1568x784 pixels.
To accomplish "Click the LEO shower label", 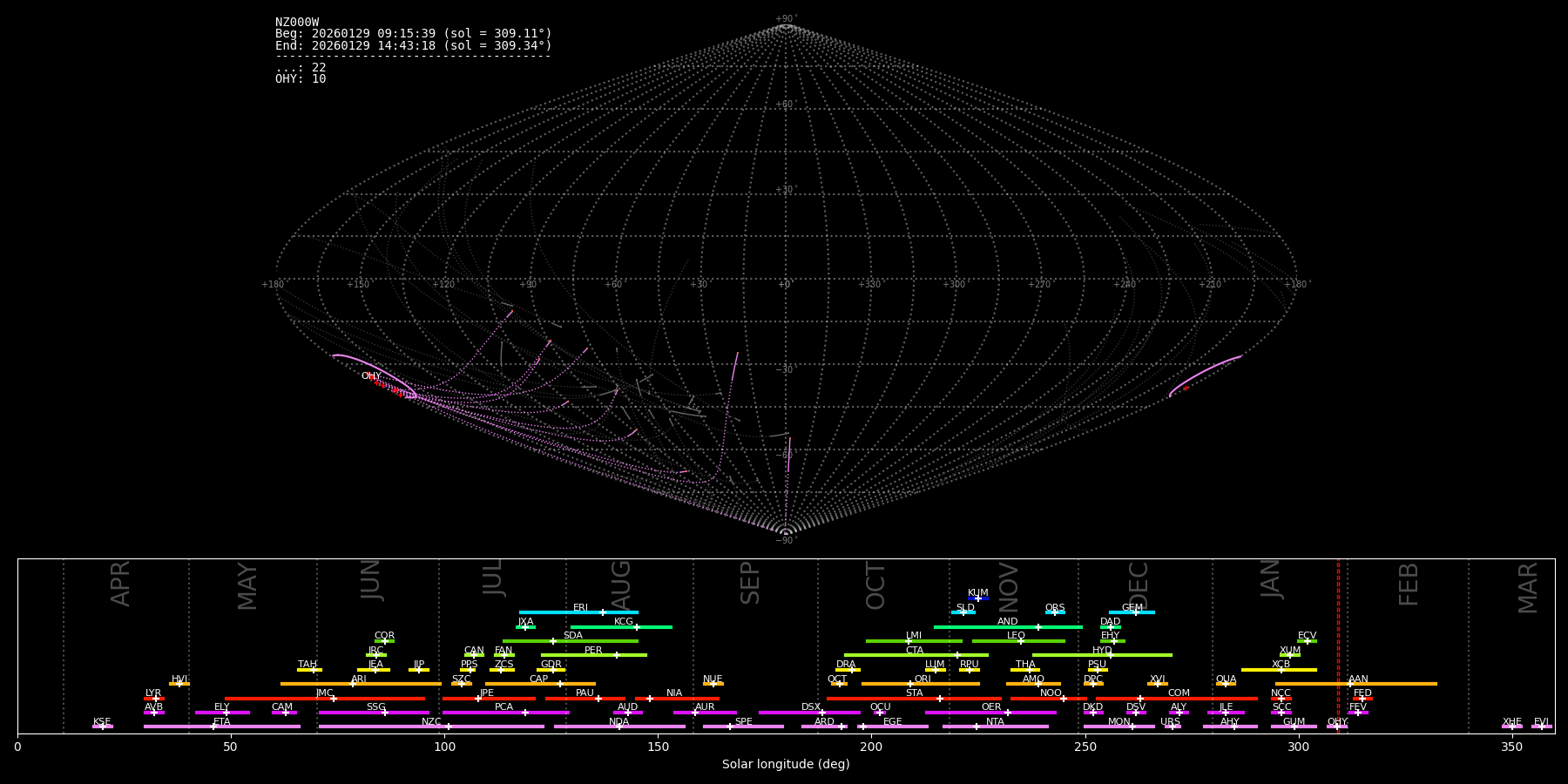I will point(1017,636).
